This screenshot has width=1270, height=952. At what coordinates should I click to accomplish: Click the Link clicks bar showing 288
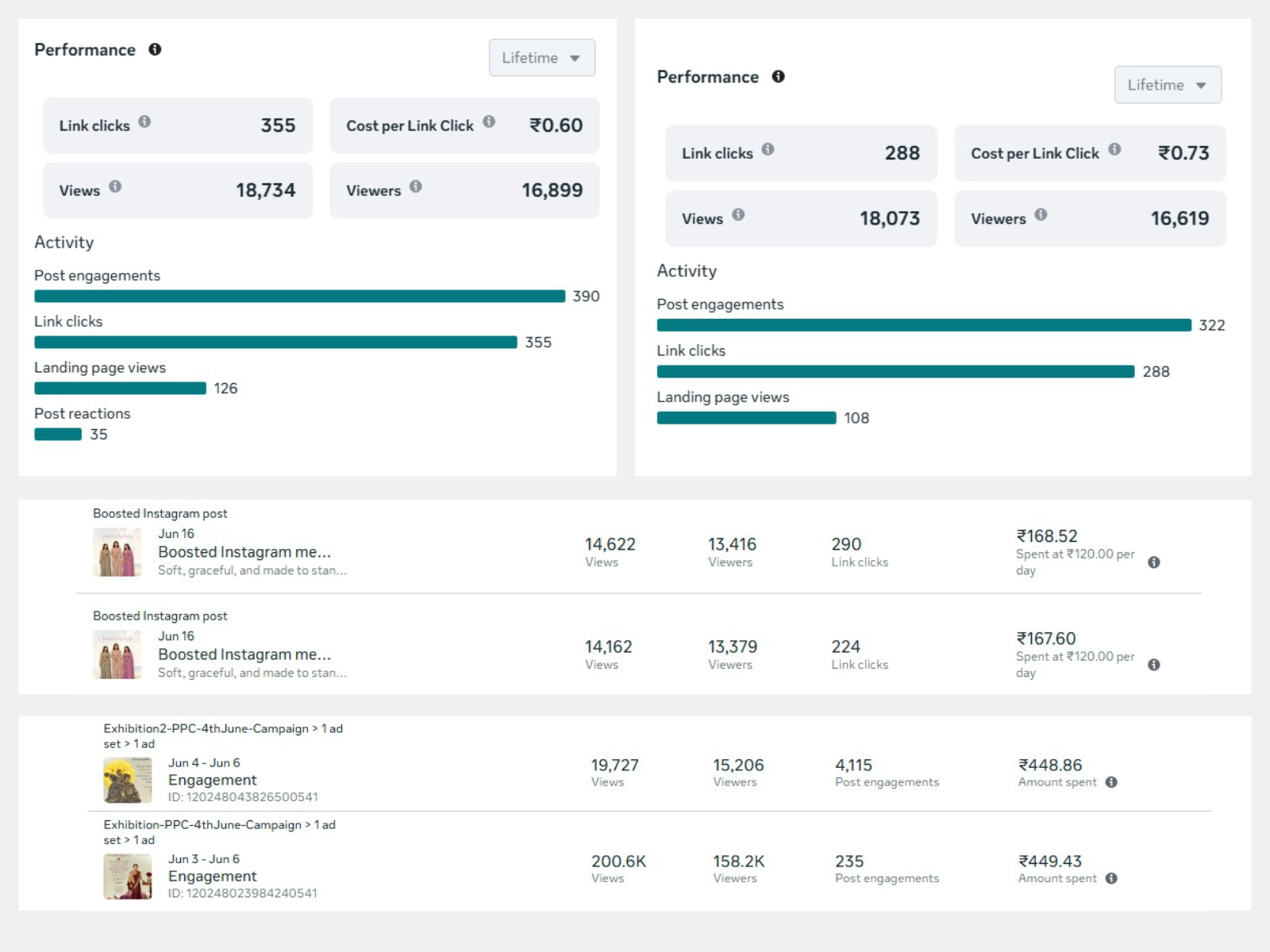click(x=895, y=371)
